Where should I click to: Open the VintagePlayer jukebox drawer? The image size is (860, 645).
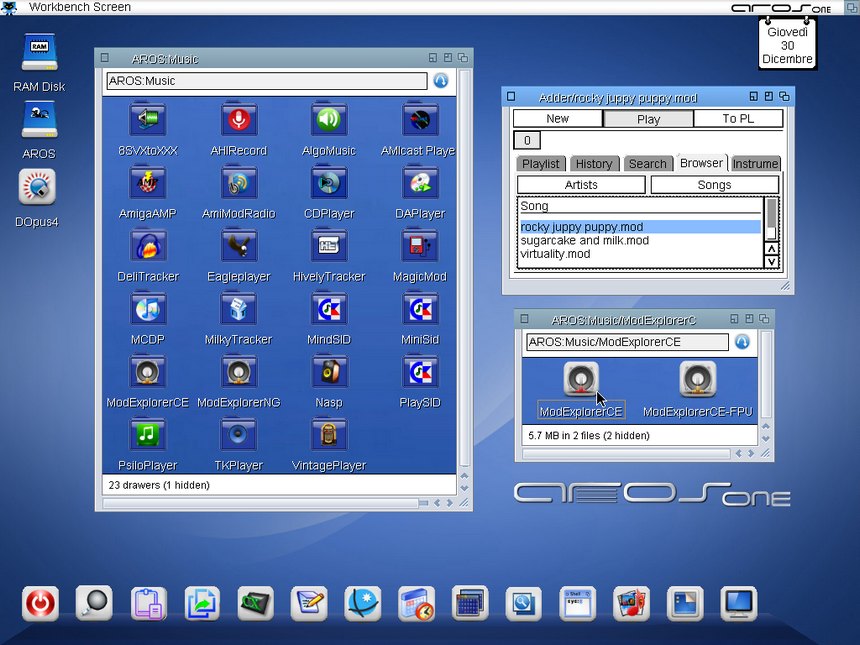(x=329, y=434)
